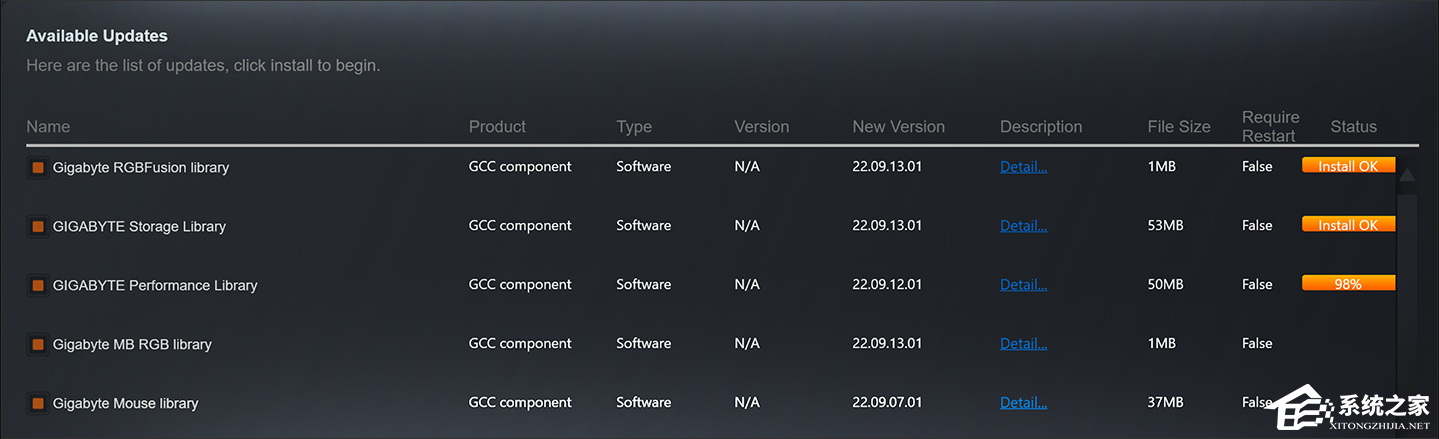Toggle Gigabyte Mouse library checkbox
Viewport: 1439px width, 439px height.
38,403
